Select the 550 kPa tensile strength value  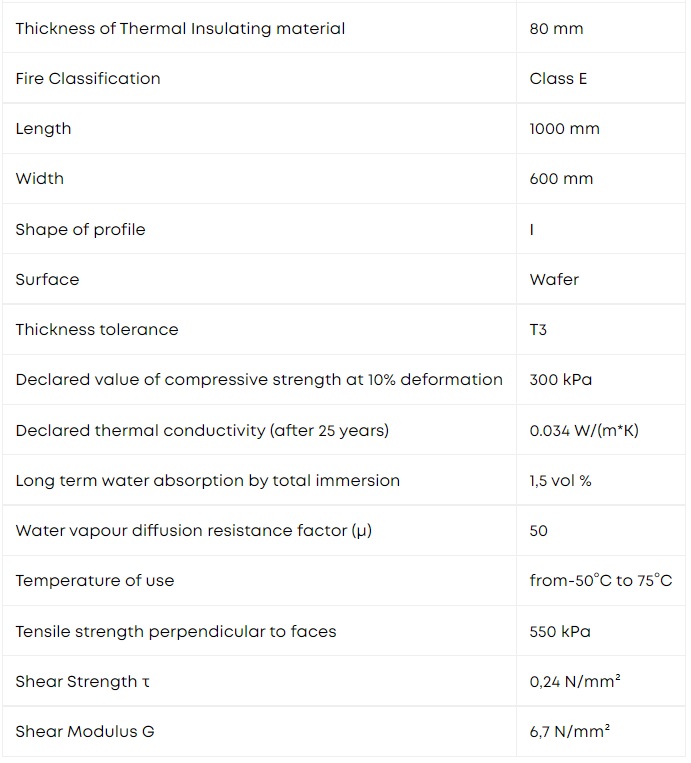pos(560,632)
